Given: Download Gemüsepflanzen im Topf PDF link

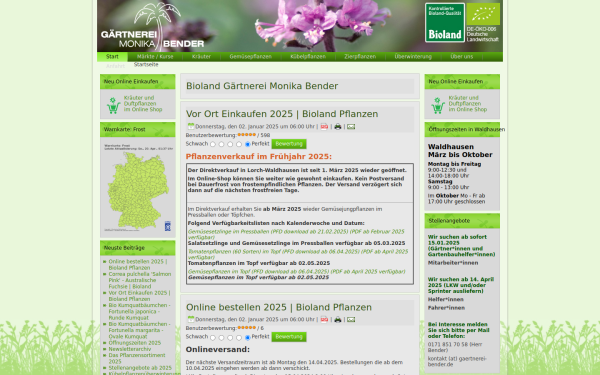Looking at the screenshot, I should click(x=296, y=272).
